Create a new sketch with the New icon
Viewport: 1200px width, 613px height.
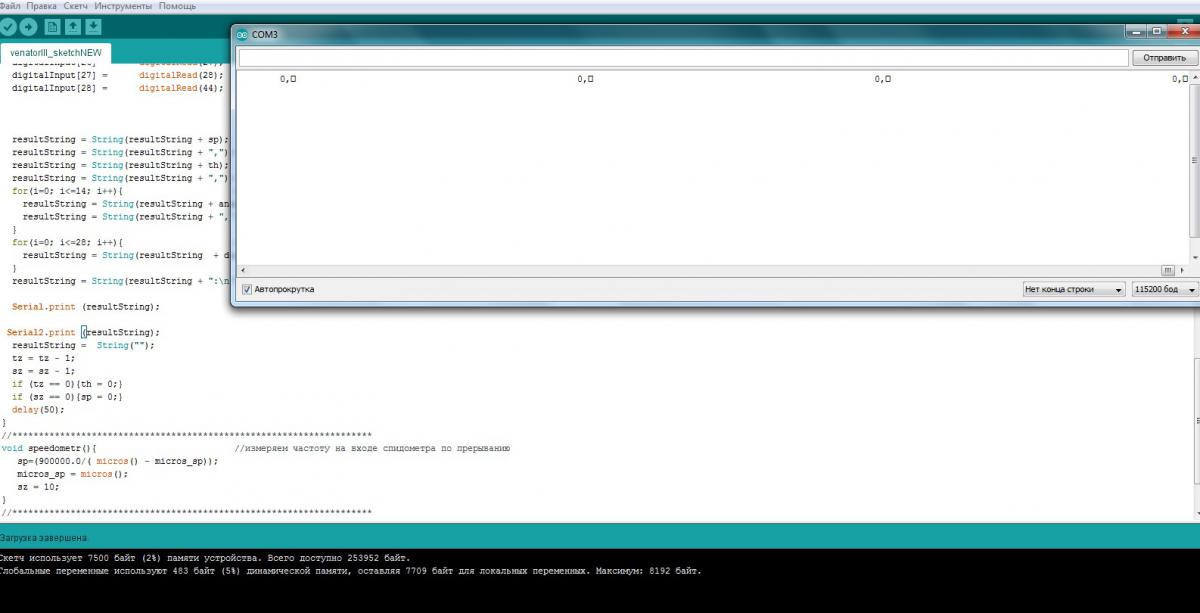pos(52,27)
